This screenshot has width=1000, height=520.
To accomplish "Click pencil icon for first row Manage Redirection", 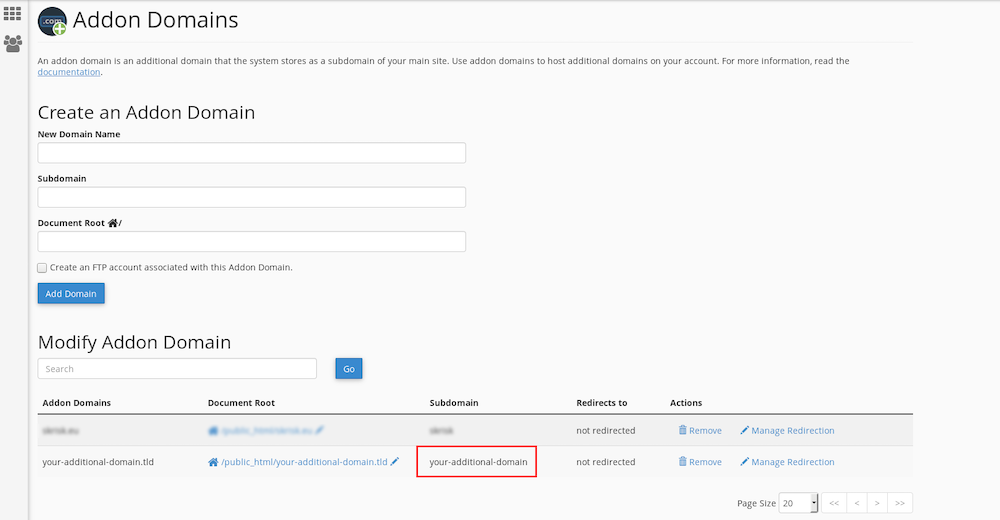I will [744, 431].
